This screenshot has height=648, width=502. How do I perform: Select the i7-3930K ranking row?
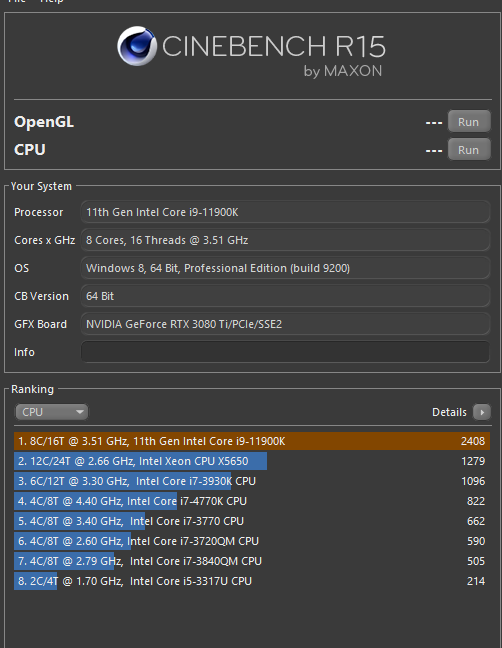pos(252,481)
